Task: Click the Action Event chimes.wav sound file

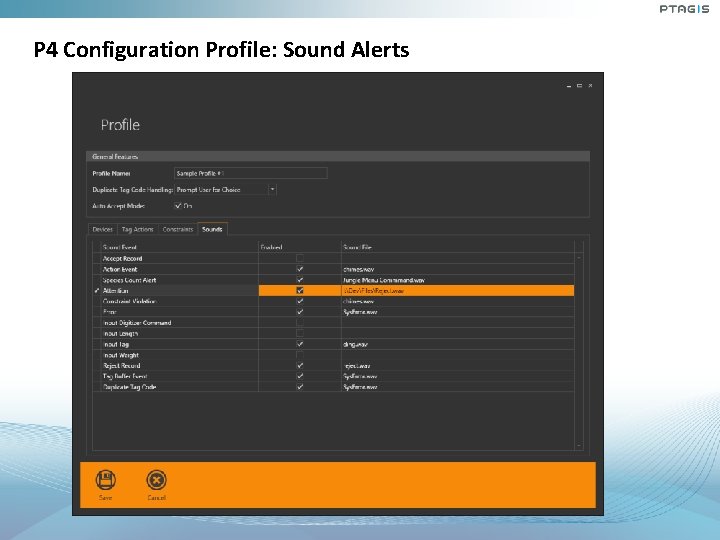Action: click(x=359, y=270)
